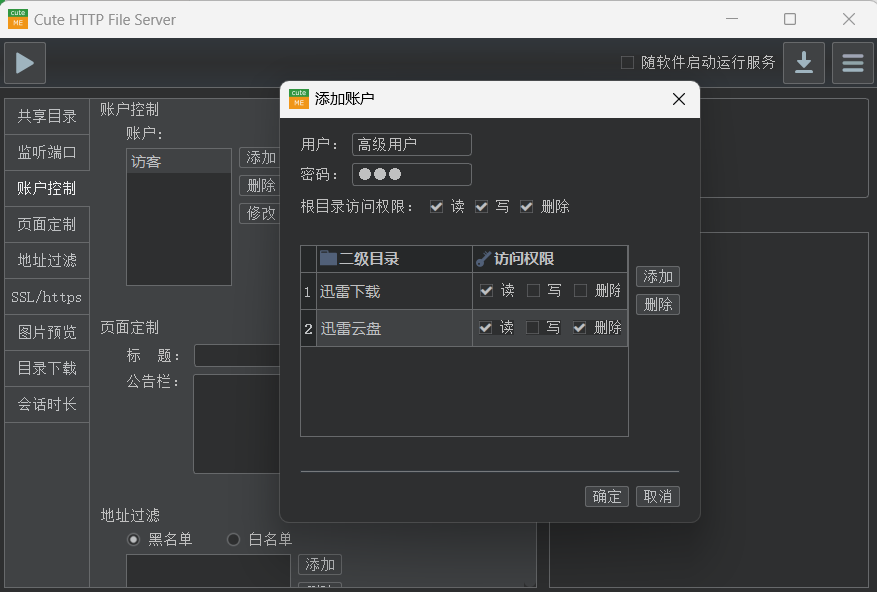Close the Cute HTTP File Server window
Screen dimensions: 877x592
tap(848, 19)
